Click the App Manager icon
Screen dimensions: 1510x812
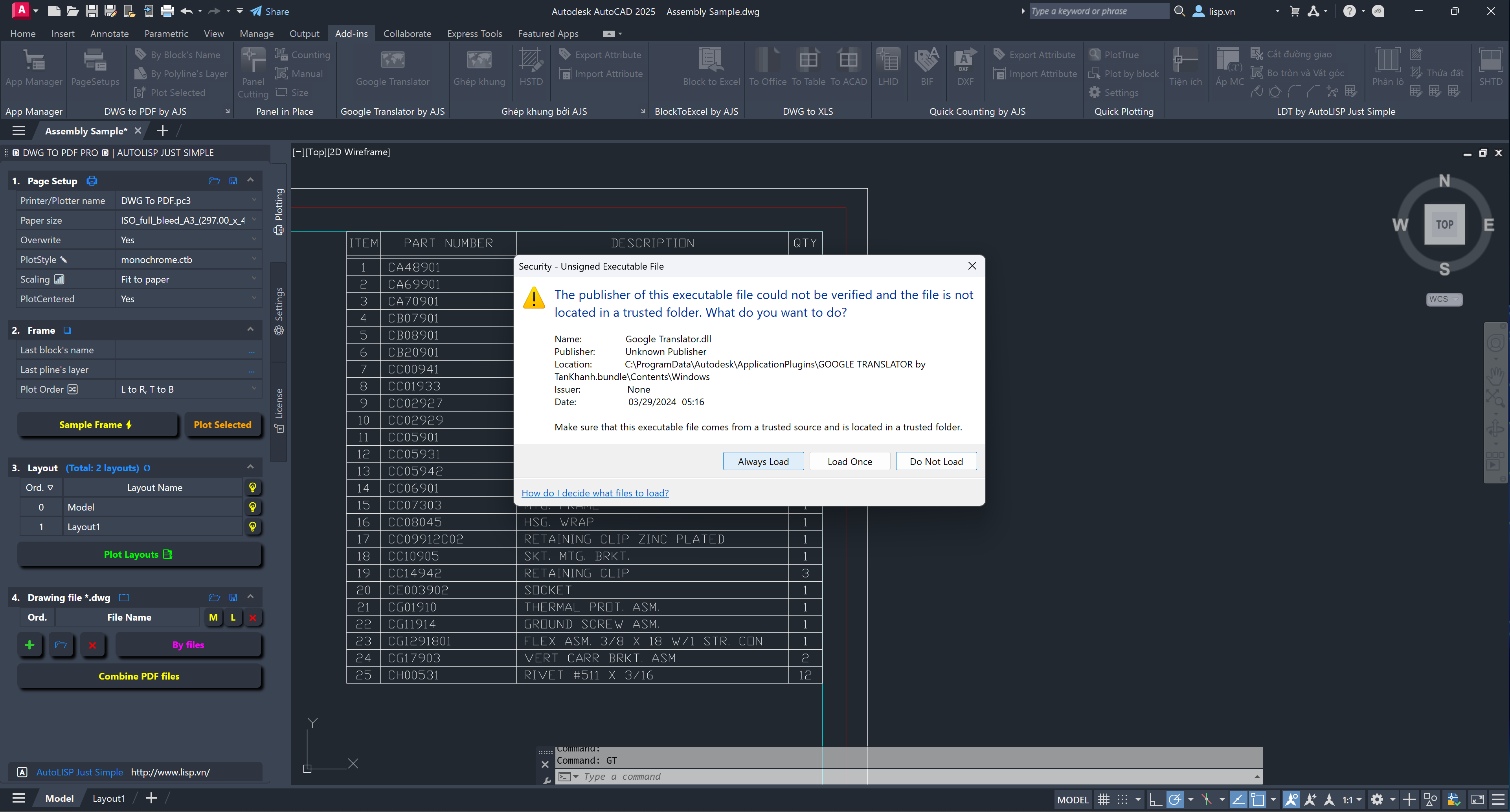[33, 61]
